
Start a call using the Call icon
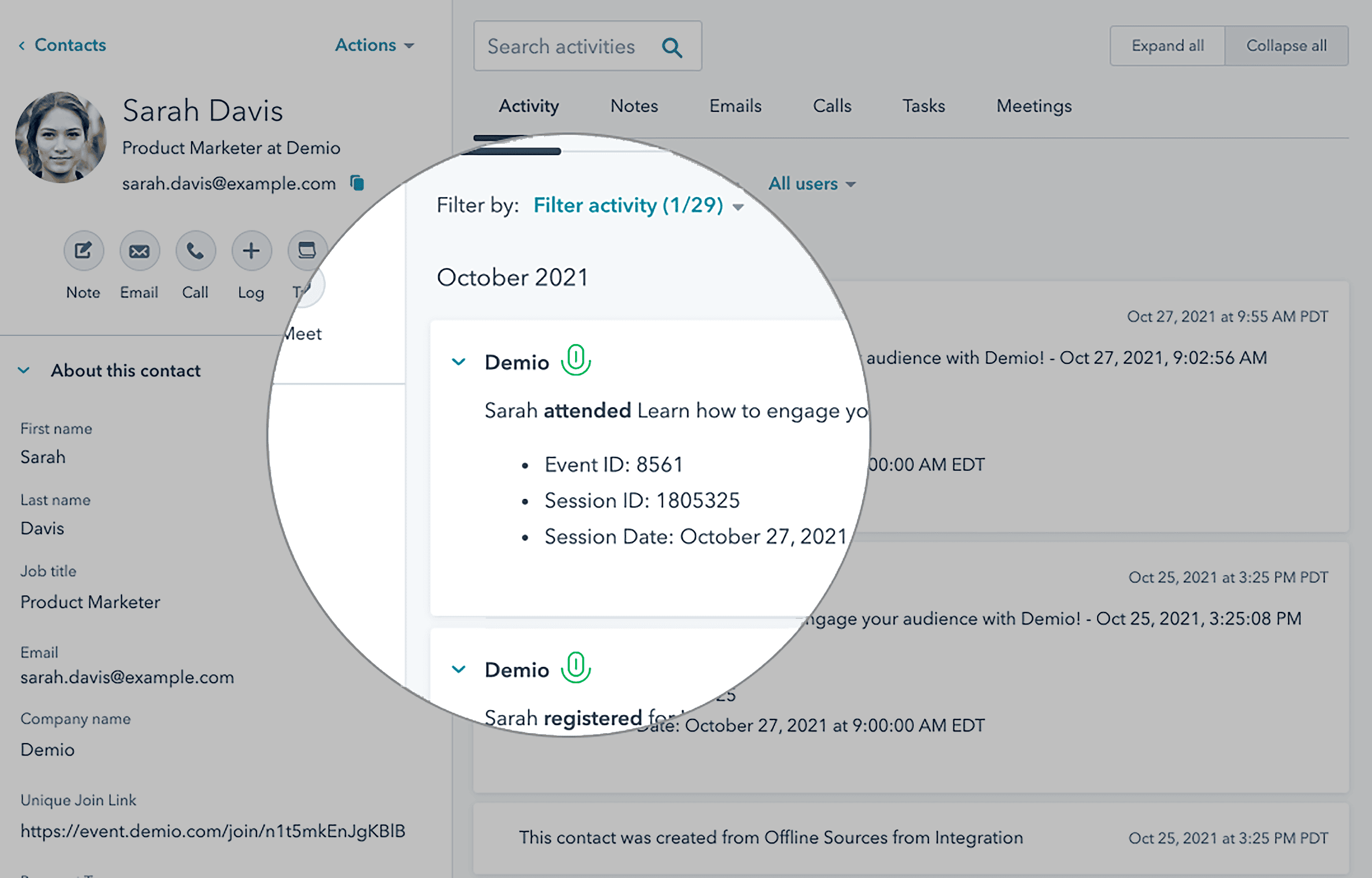195,251
